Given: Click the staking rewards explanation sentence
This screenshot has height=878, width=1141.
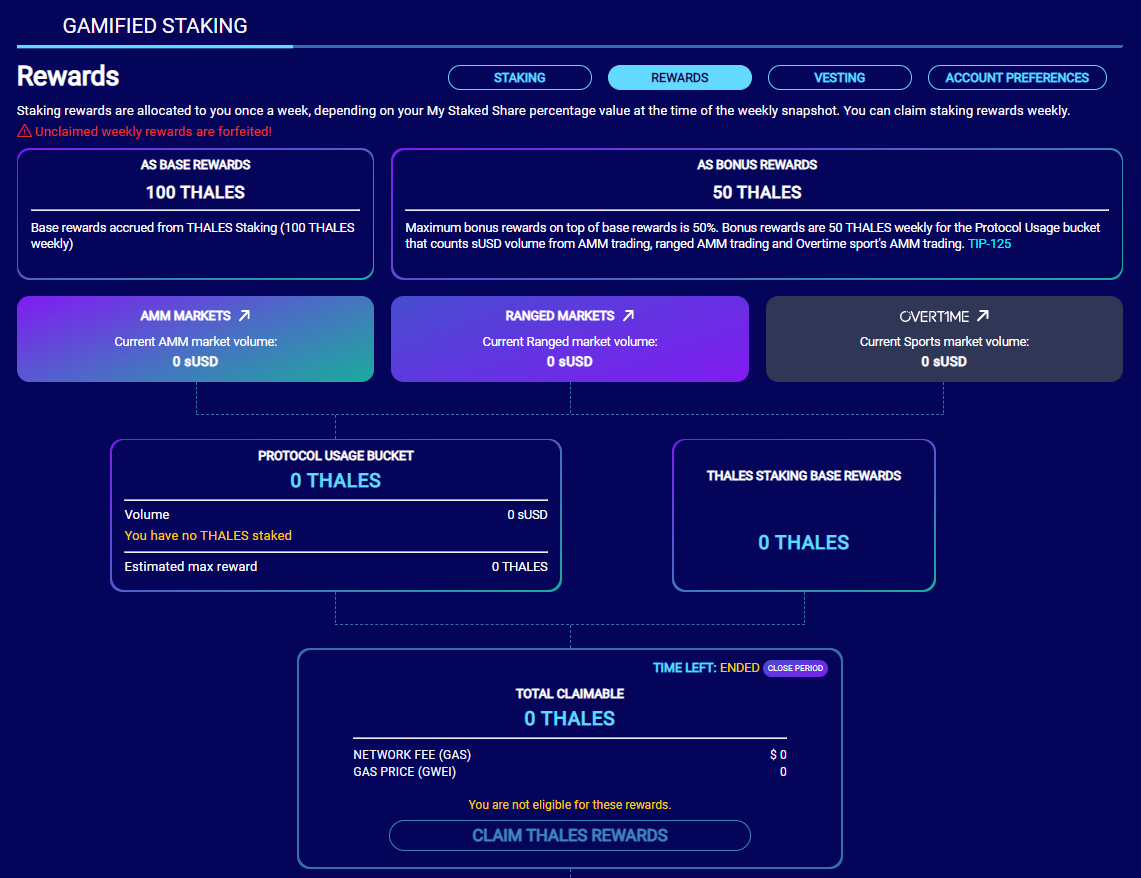Looking at the screenshot, I should click(544, 111).
